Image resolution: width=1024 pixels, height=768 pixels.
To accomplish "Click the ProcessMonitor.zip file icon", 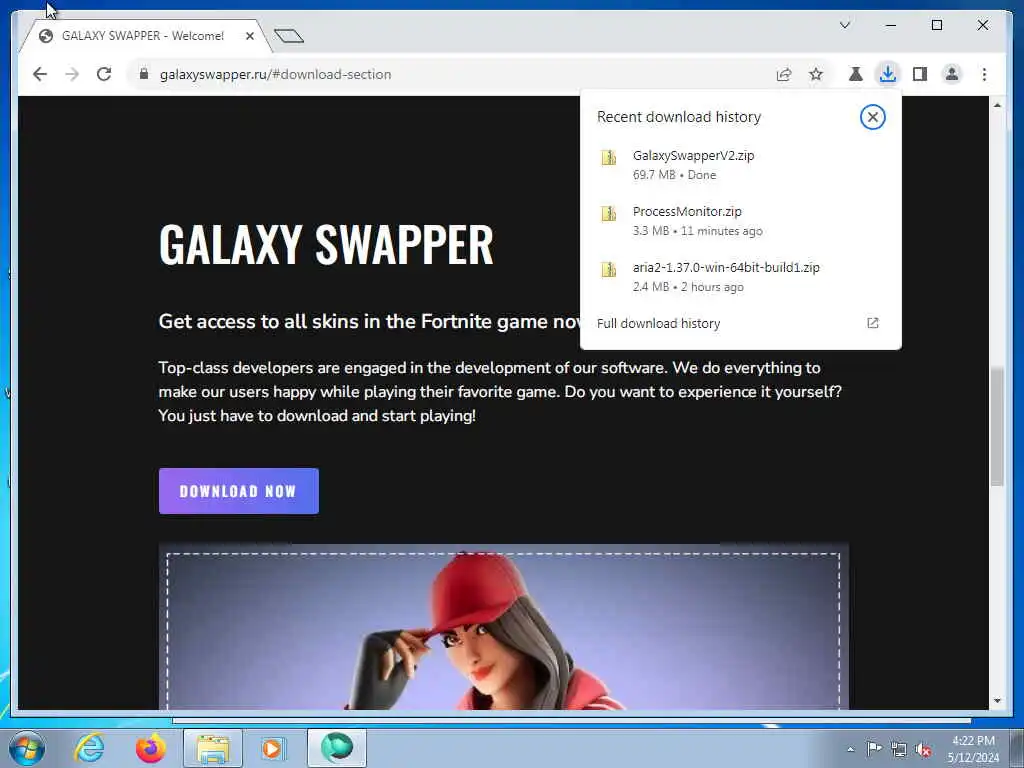I will [x=609, y=214].
